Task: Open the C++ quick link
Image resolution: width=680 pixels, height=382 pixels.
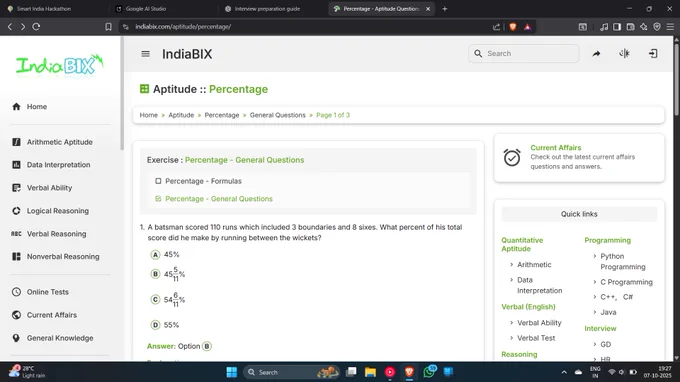Action: click(608, 297)
